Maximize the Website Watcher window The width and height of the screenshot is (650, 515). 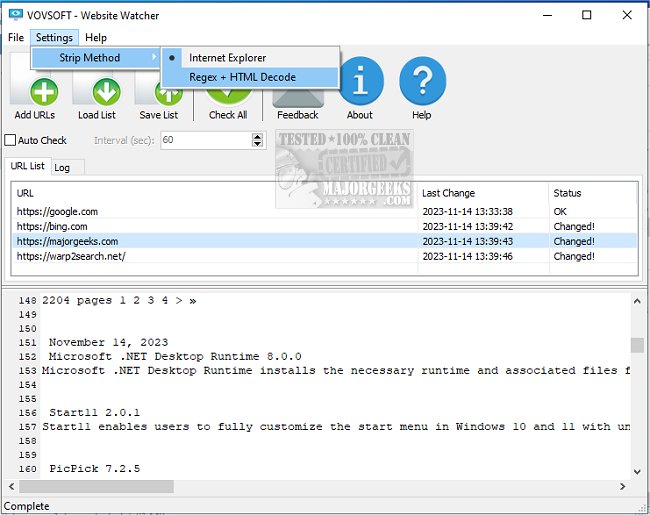coord(587,15)
